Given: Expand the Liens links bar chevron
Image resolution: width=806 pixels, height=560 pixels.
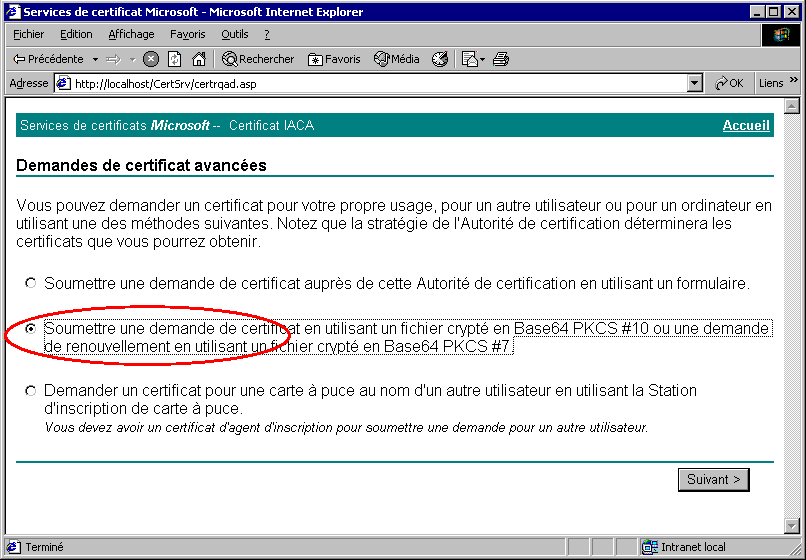Looking at the screenshot, I should (794, 80).
